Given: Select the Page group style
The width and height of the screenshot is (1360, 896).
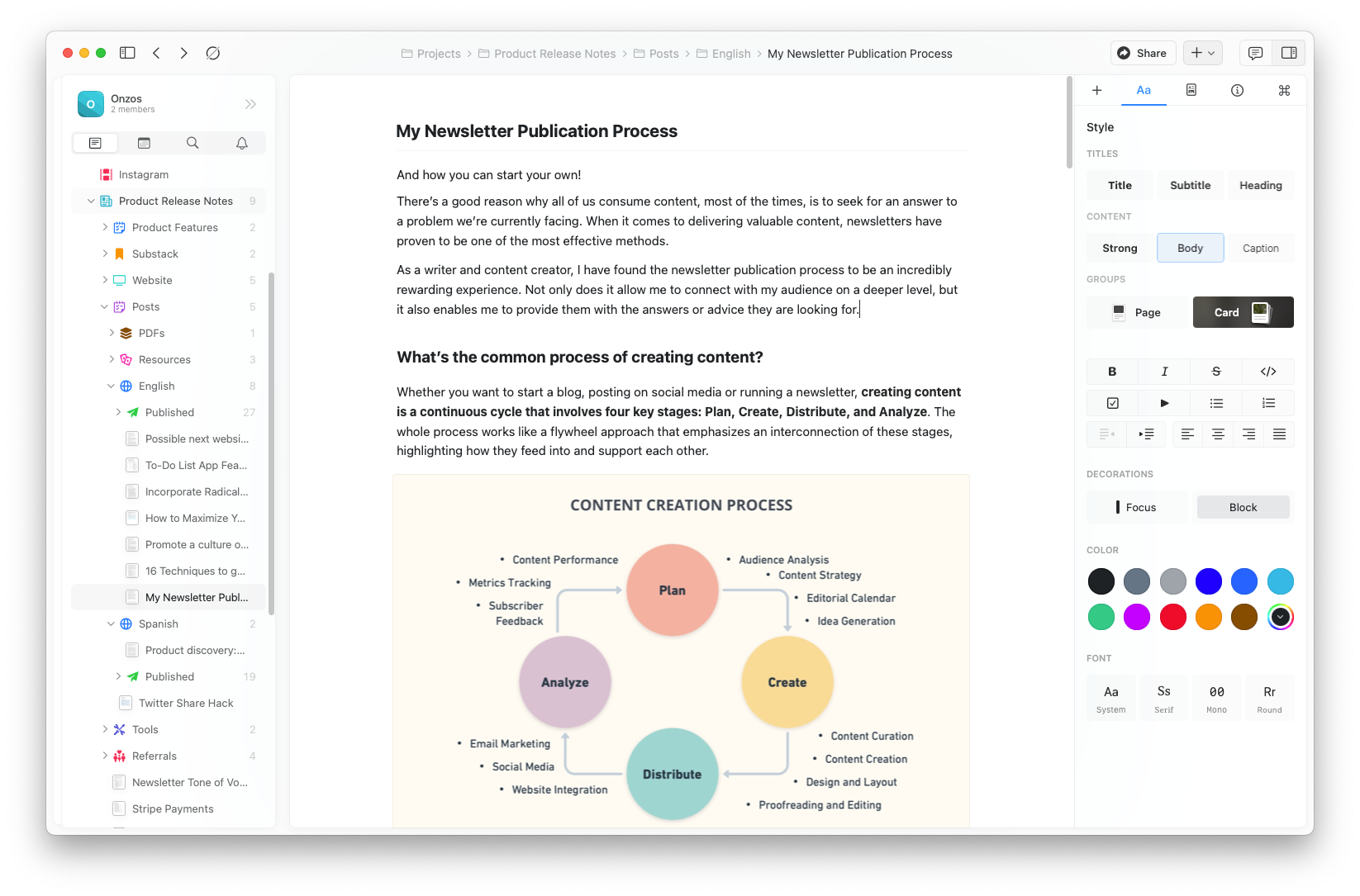Looking at the screenshot, I should coord(1138,312).
